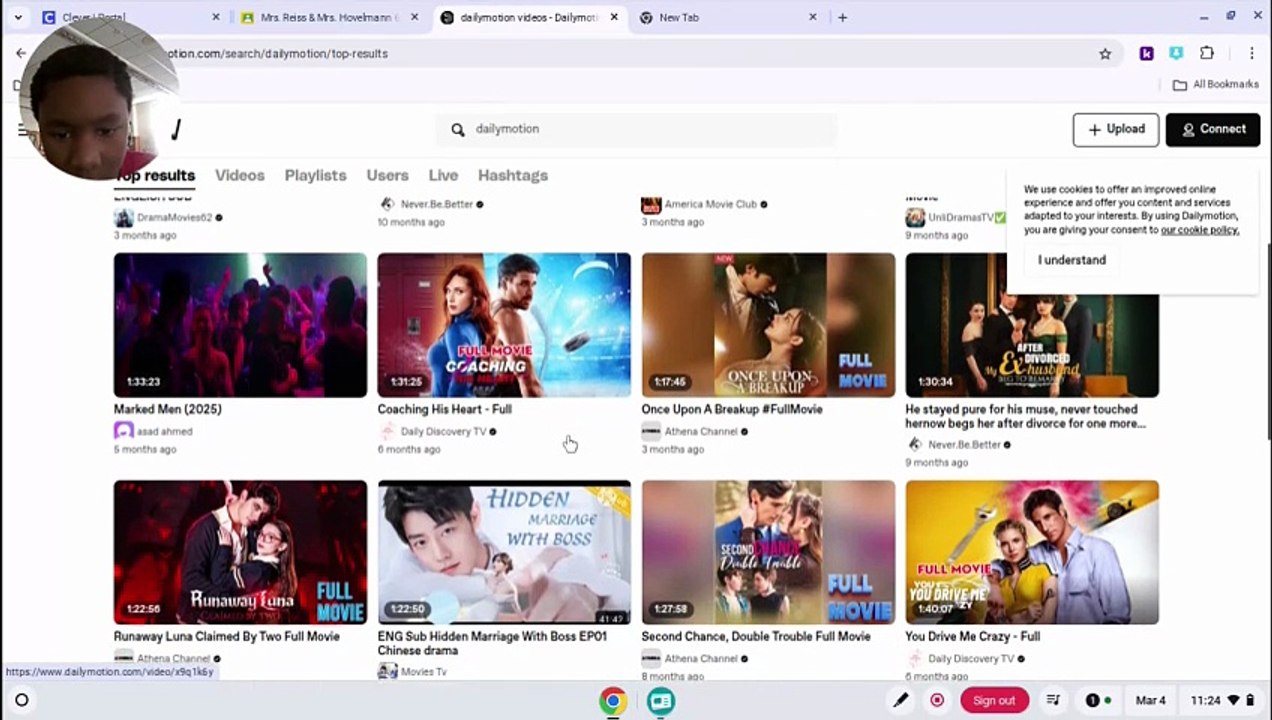This screenshot has width=1272, height=720.
Task: Focus the dailymotion search field
Action: [x=635, y=129]
